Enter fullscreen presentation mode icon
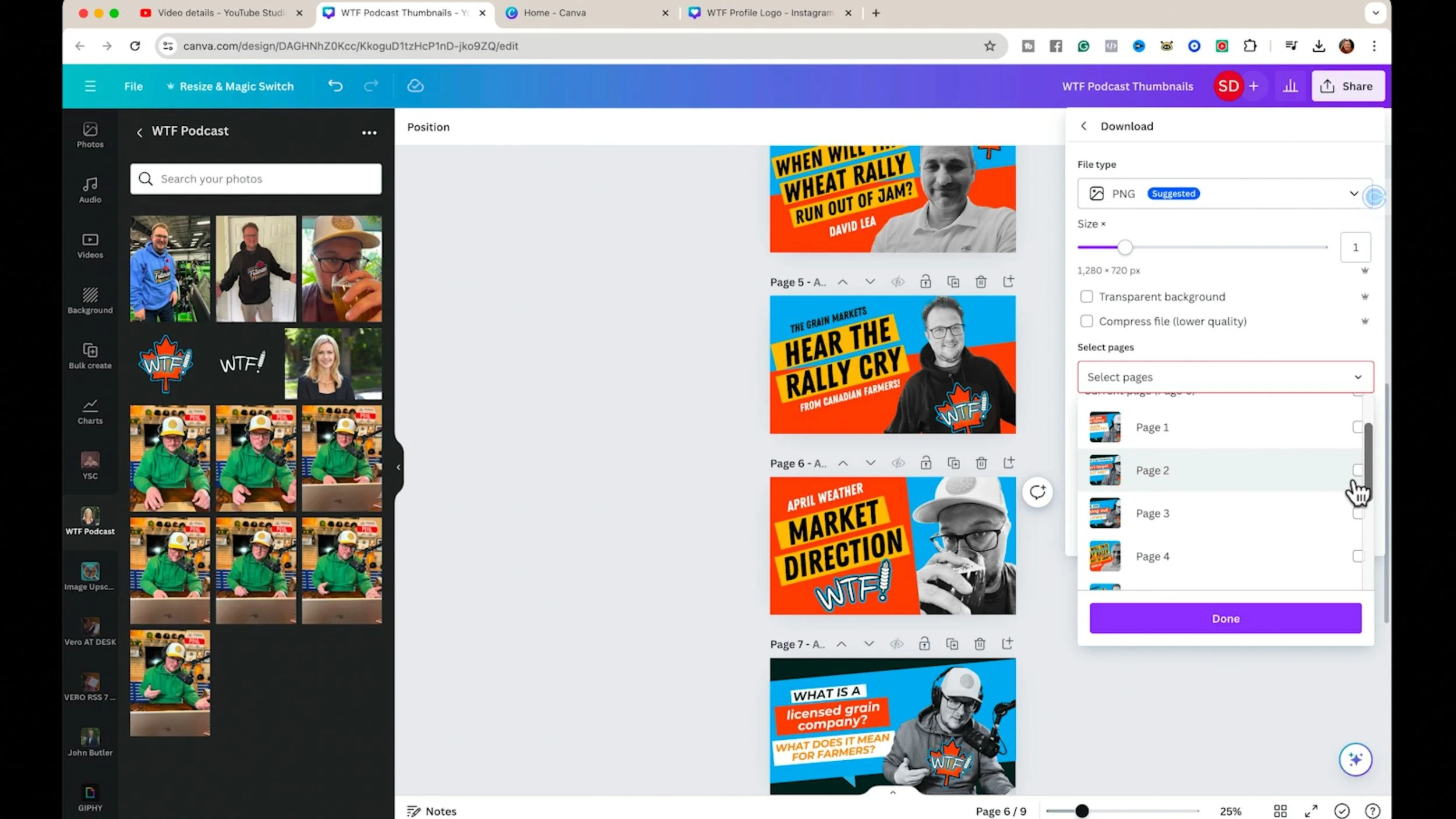Image resolution: width=1456 pixels, height=819 pixels. [x=1311, y=811]
